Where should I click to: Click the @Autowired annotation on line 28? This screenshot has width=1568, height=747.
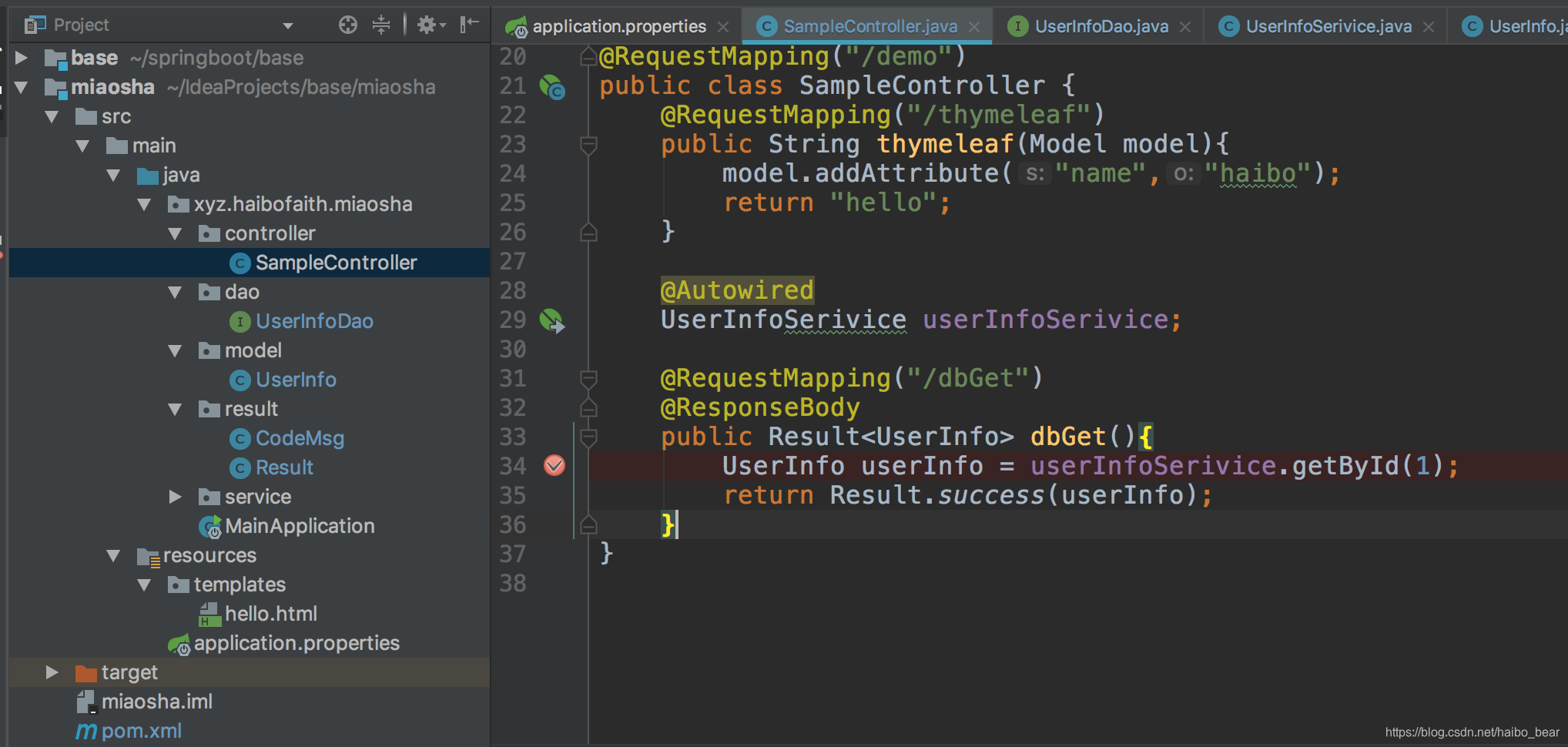[737, 290]
